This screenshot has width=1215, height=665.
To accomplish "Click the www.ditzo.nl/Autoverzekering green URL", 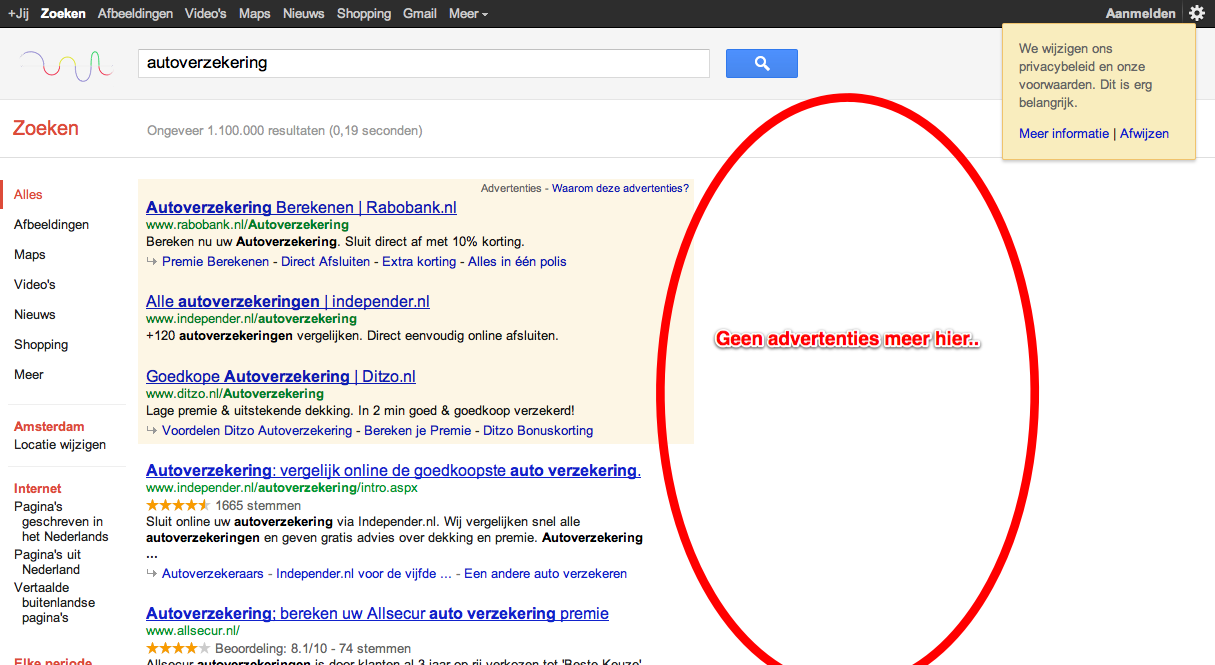I will [235, 394].
